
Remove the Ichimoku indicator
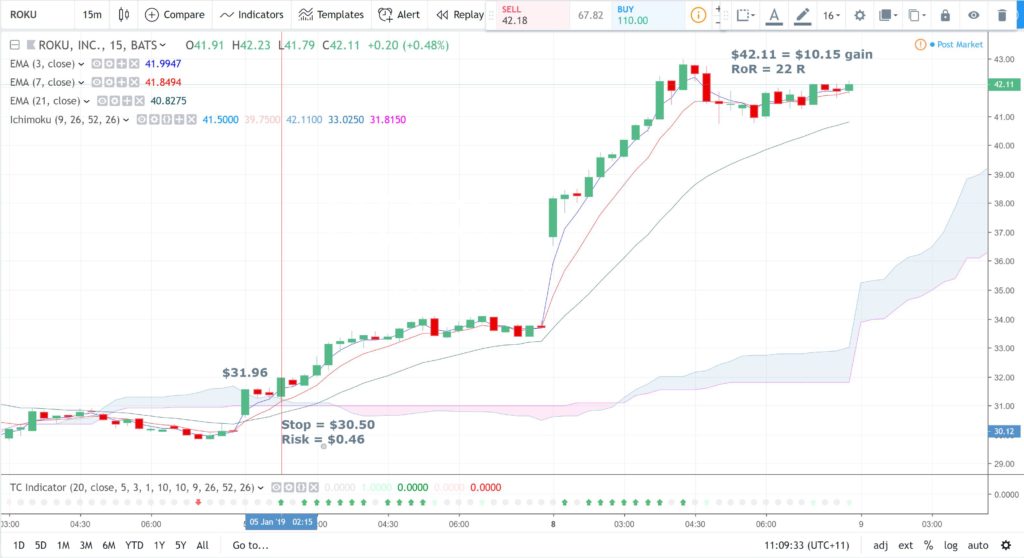coord(191,120)
